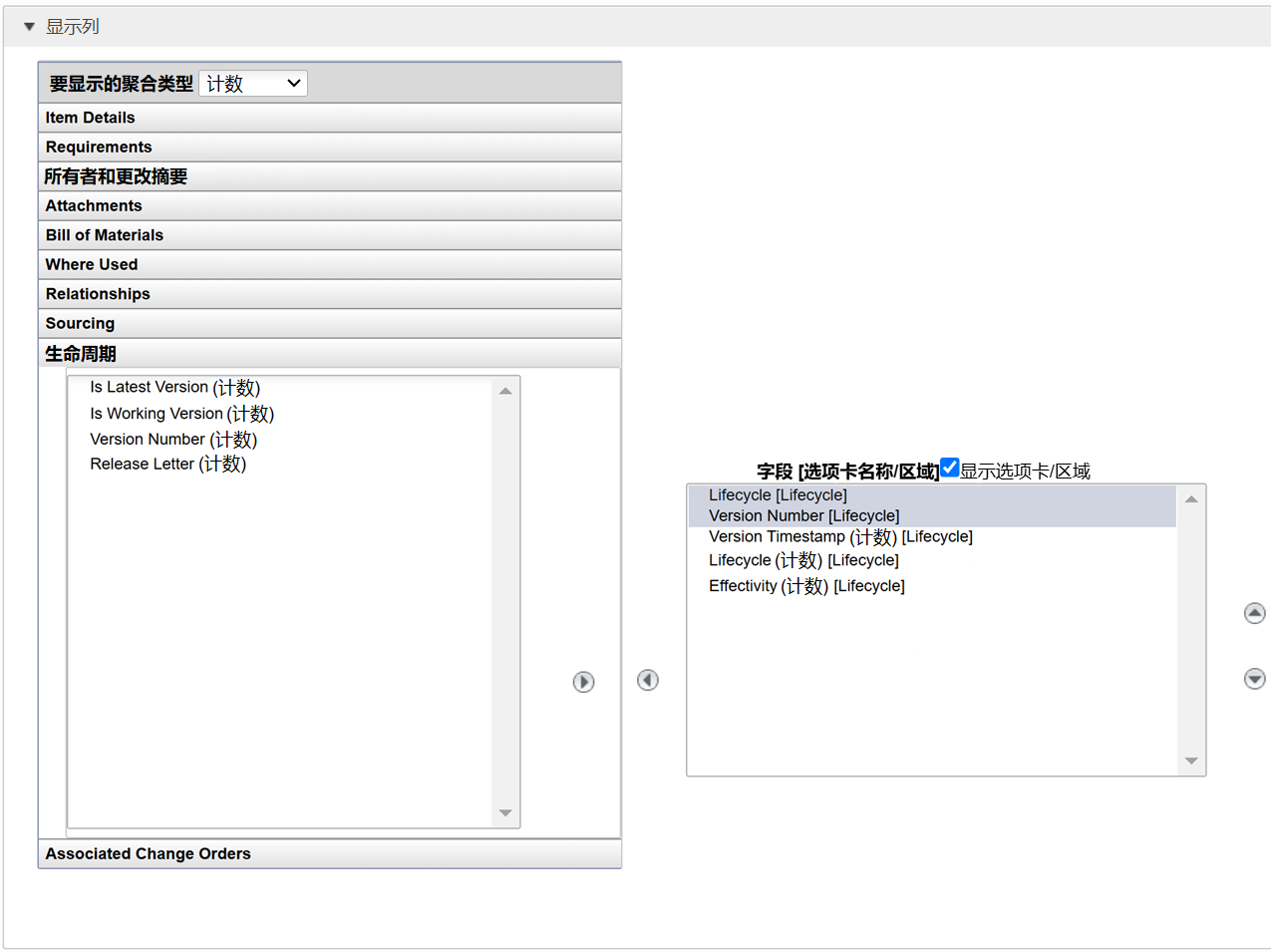Screen dimensions: 1271x952
Task: Select Version Number [Lifecycle] in the fields list
Action: coord(932,516)
